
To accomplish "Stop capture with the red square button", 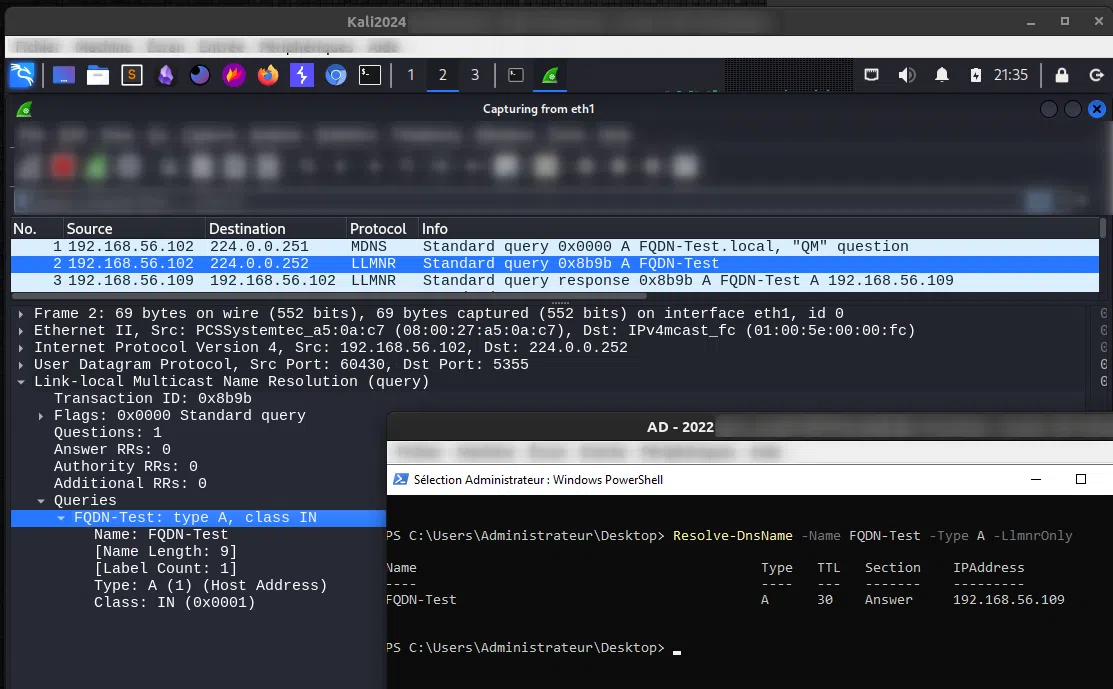I will coord(62,165).
